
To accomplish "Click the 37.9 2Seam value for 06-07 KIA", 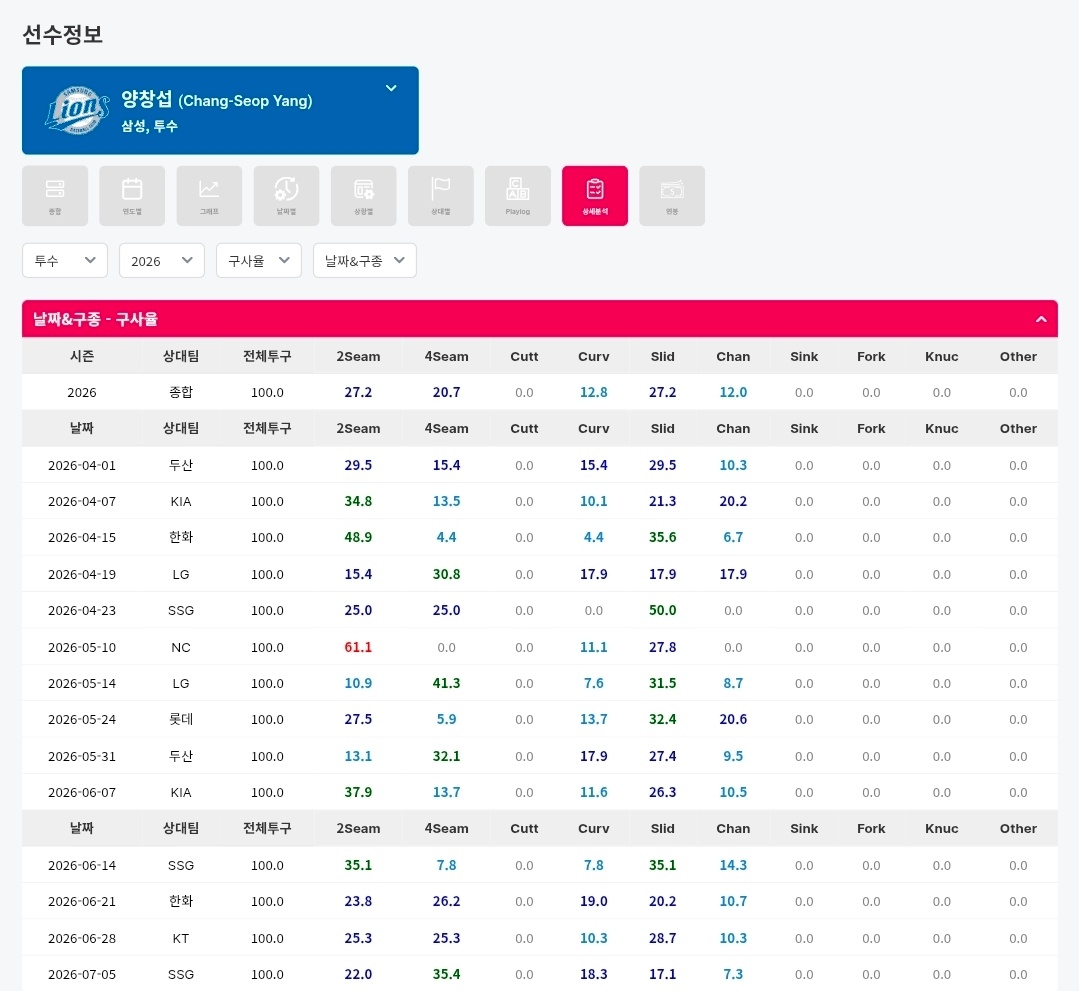I will (359, 793).
